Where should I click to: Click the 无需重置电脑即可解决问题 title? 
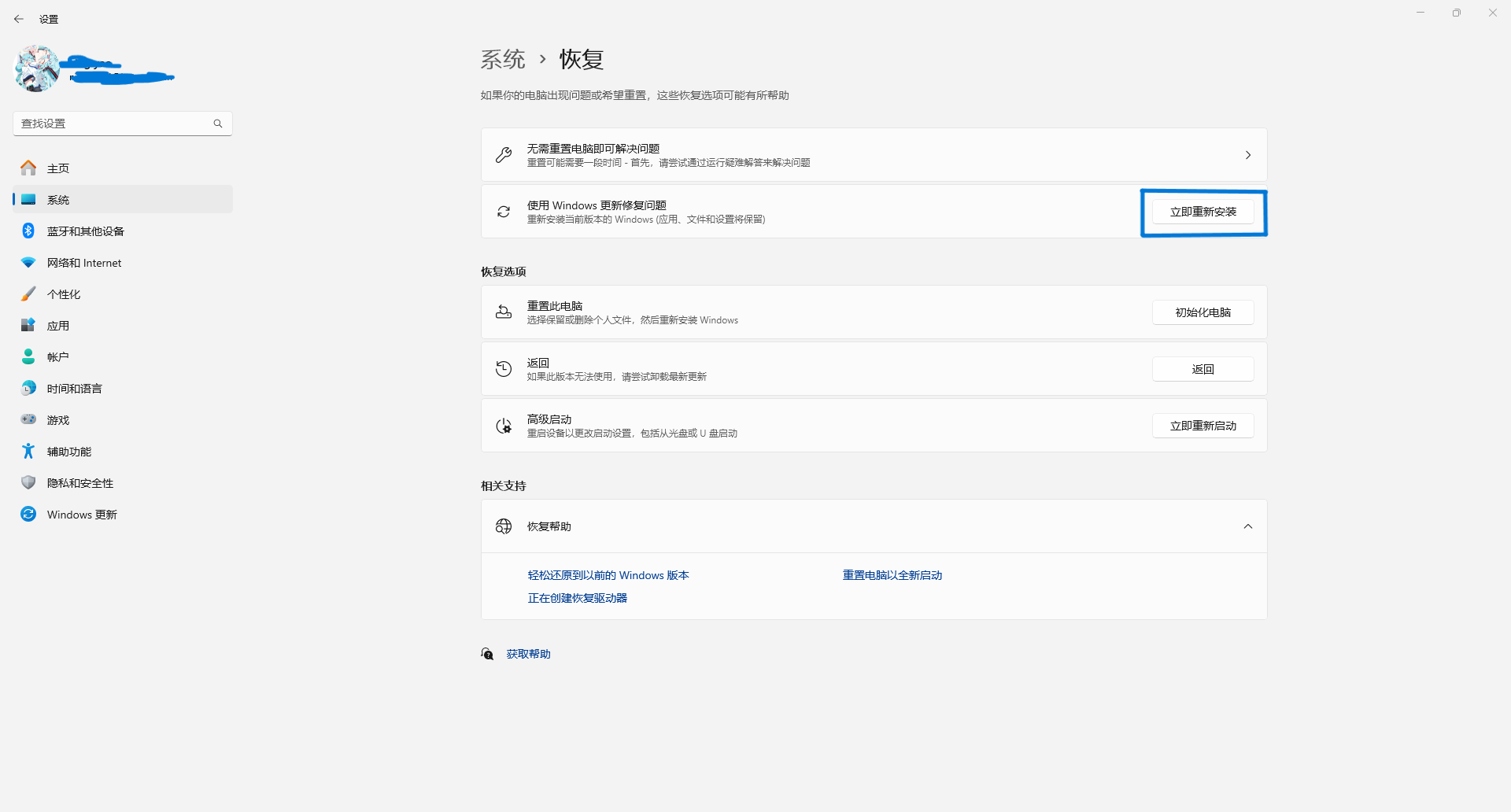[593, 149]
